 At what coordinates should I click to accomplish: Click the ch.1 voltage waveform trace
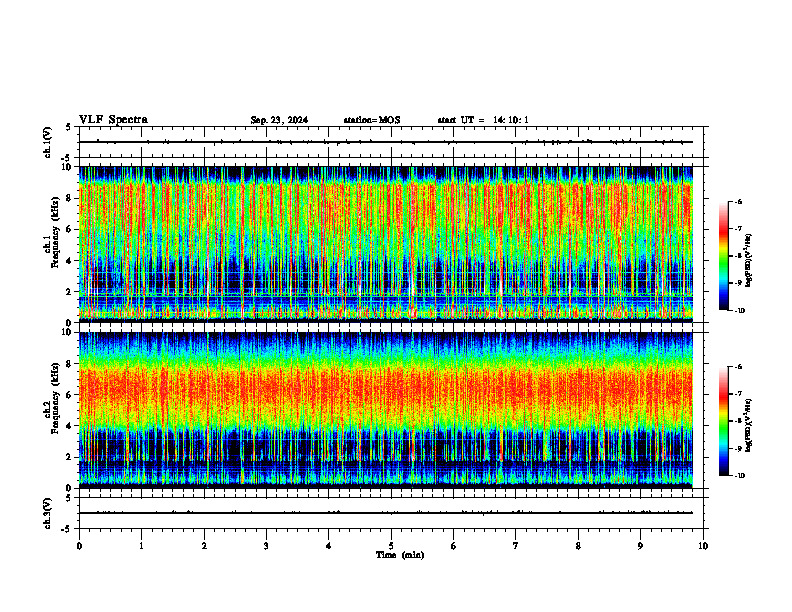386,142
